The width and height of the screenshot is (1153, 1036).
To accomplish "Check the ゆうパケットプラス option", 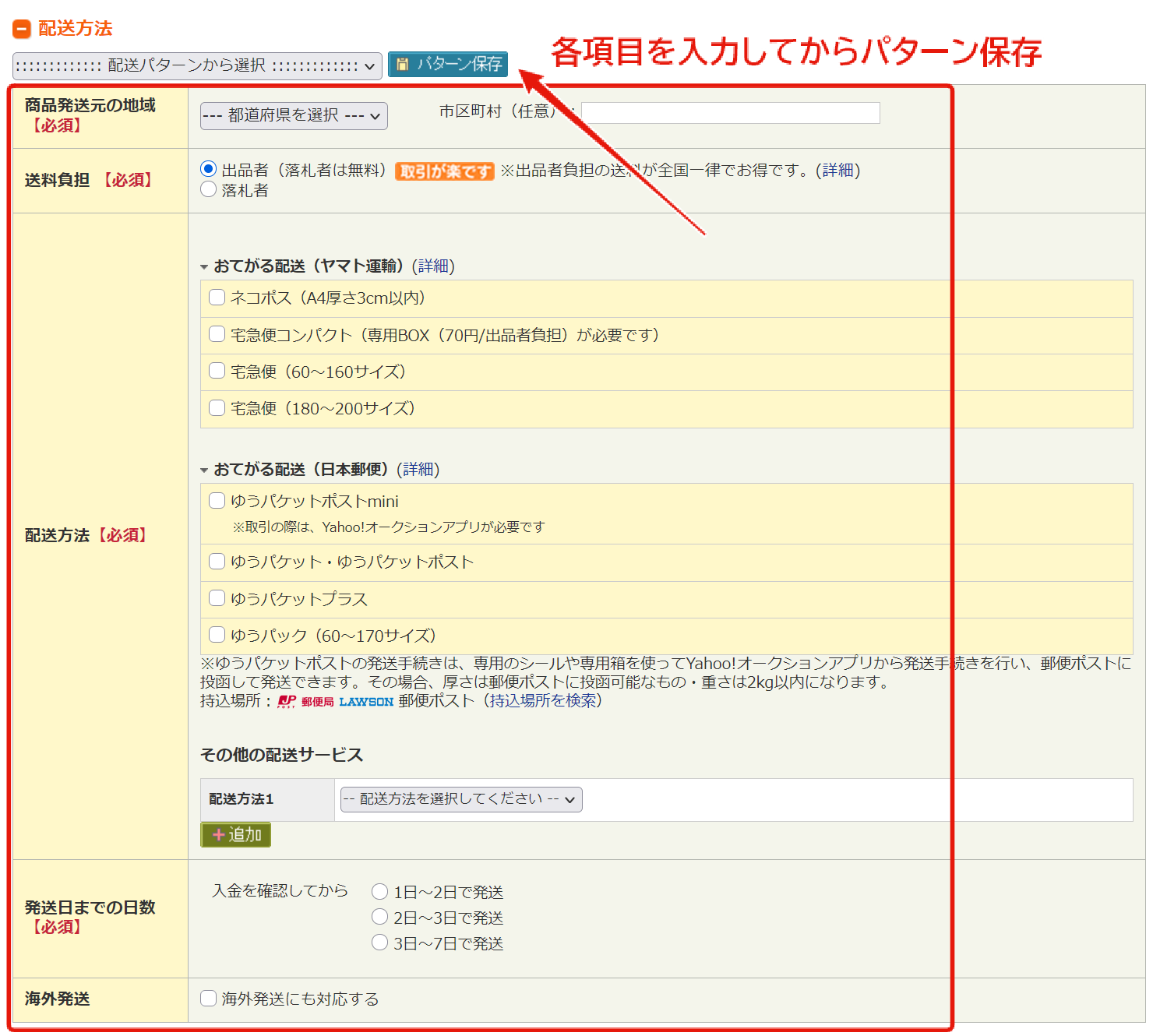I will coord(217,598).
